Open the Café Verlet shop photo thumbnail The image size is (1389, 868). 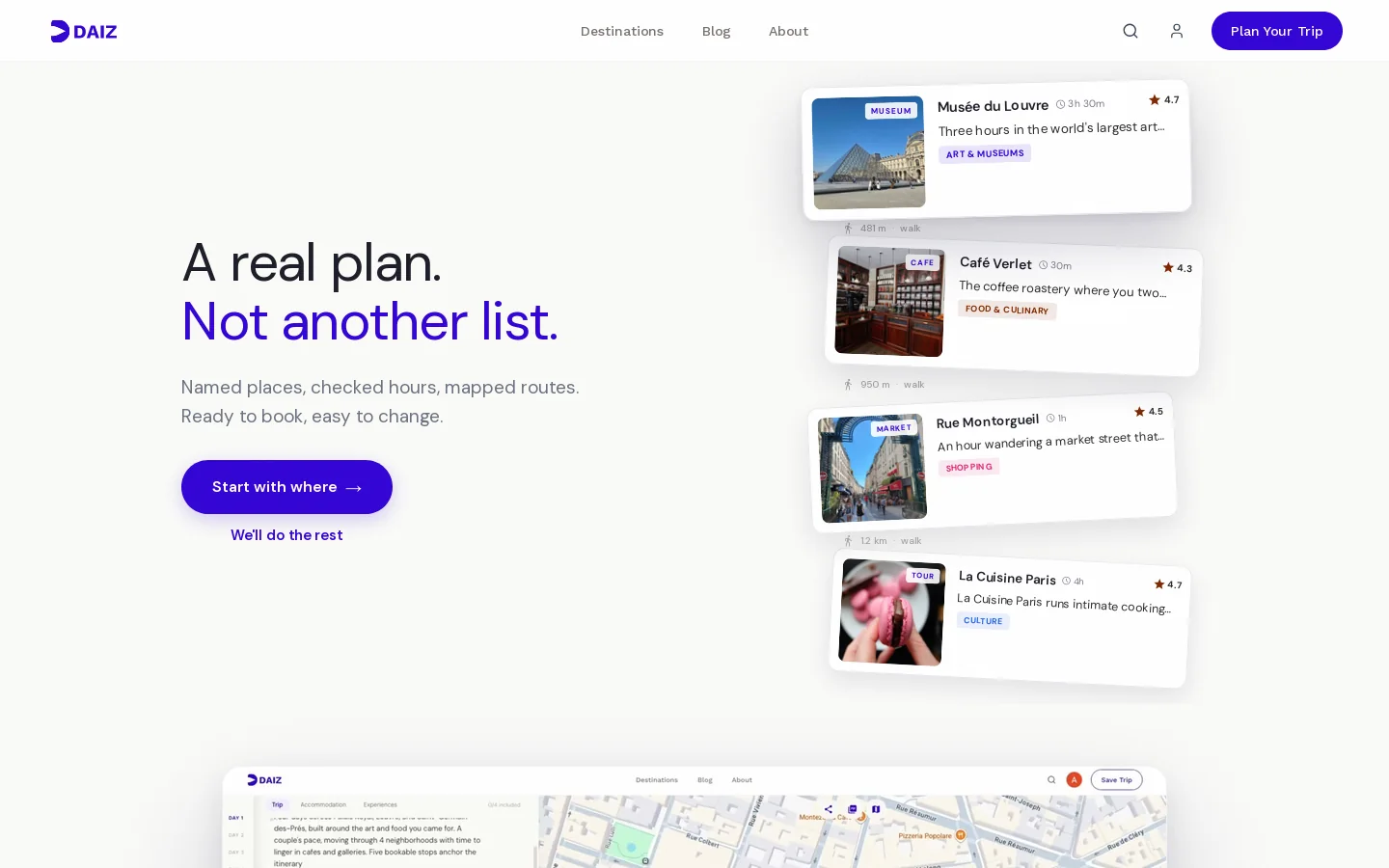coord(890,301)
